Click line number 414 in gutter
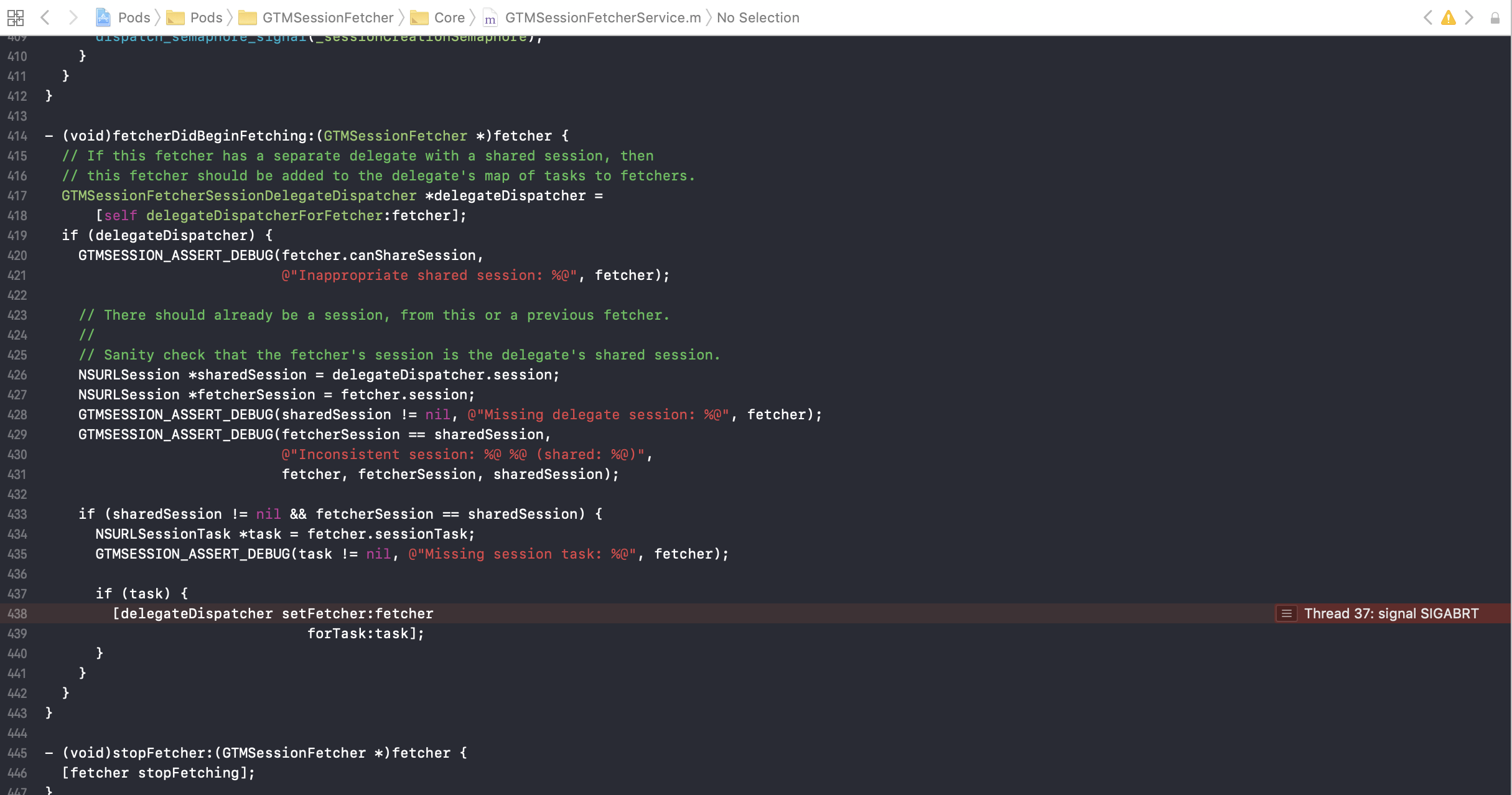Viewport: 1512px width, 795px height. pyautogui.click(x=17, y=136)
